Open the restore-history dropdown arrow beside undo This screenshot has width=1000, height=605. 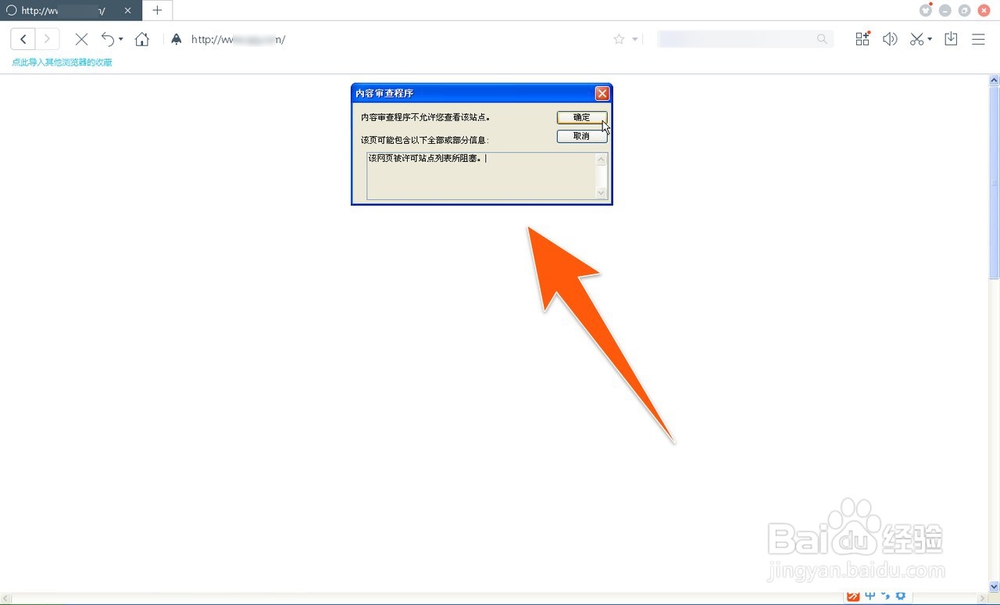[x=121, y=40]
